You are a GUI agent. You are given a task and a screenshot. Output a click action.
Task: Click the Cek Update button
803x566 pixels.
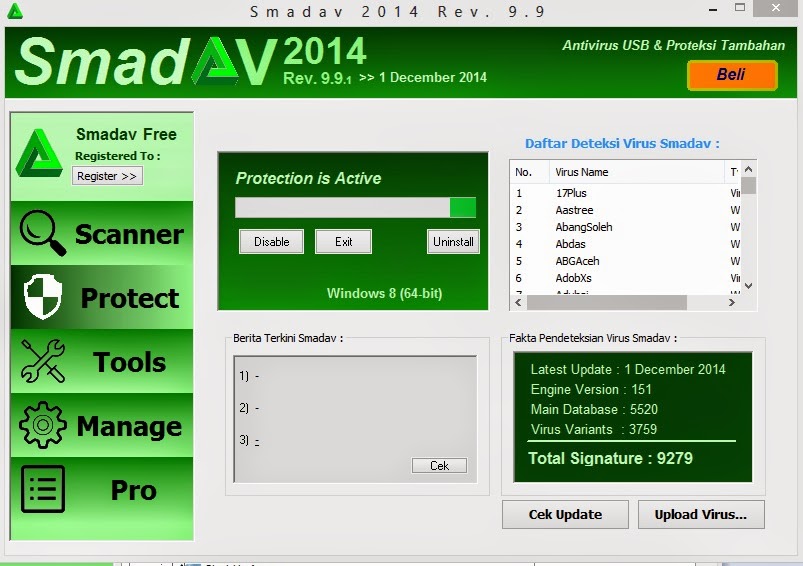565,514
